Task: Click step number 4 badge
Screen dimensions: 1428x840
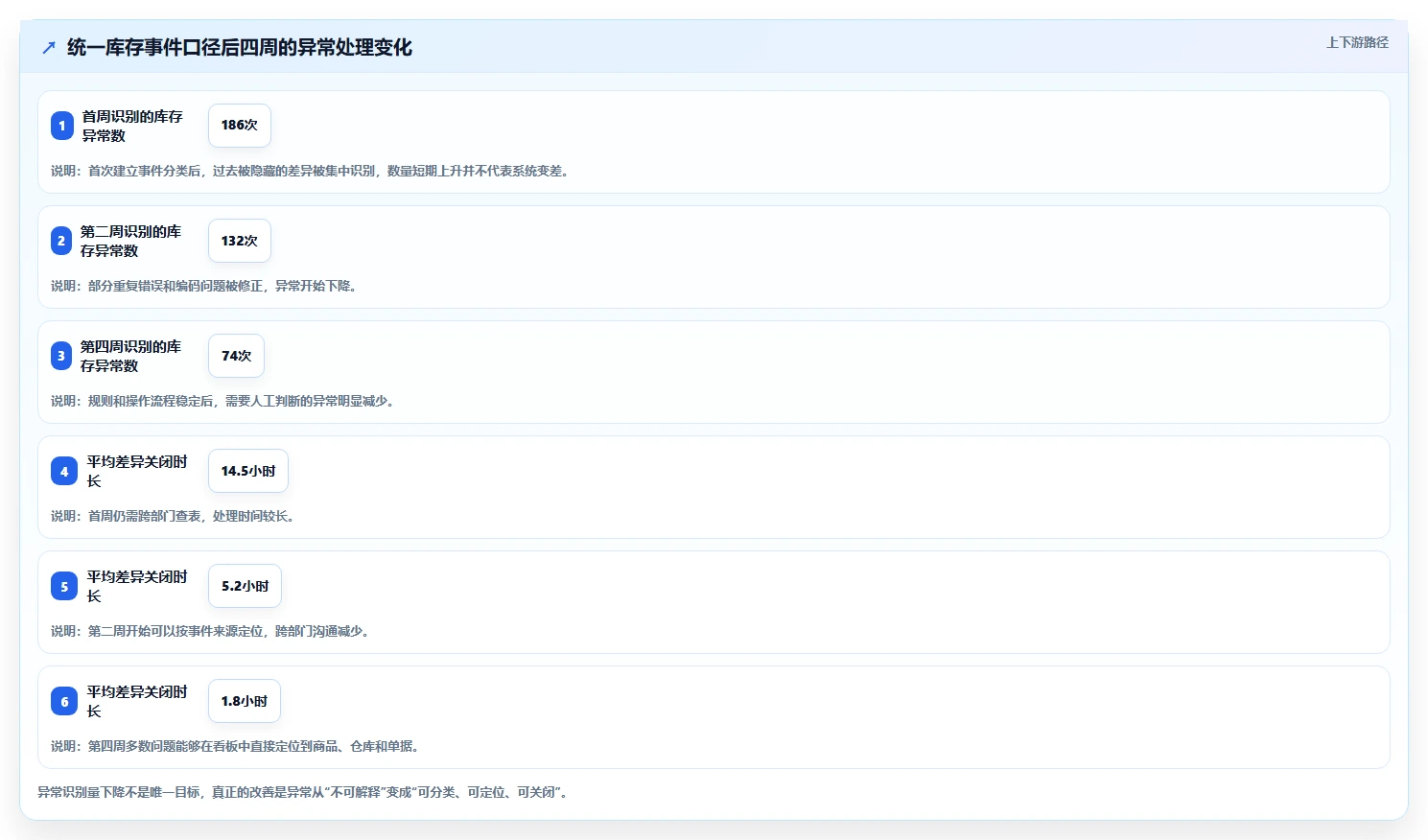Action: coord(64,471)
